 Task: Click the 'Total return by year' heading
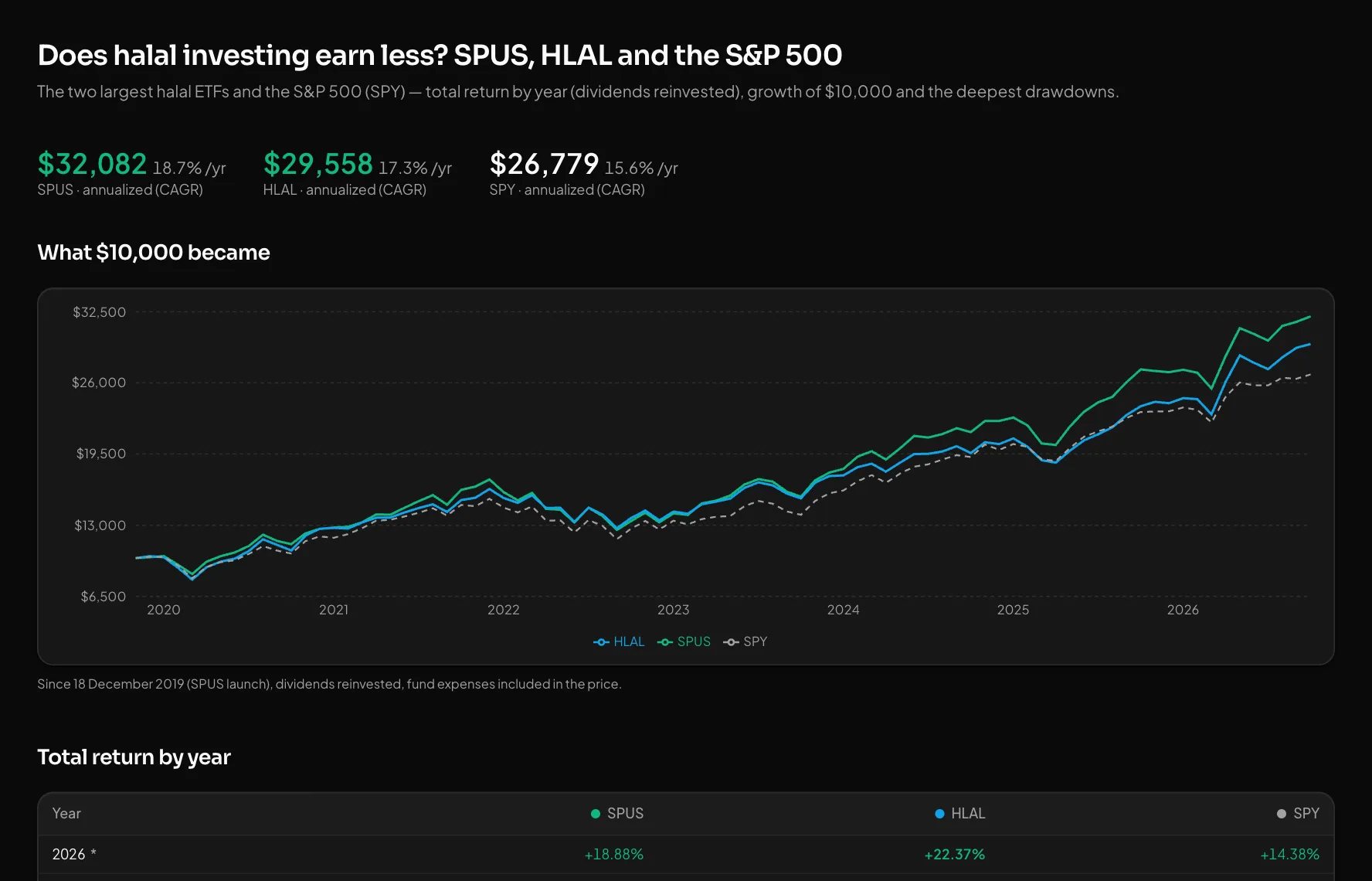134,757
